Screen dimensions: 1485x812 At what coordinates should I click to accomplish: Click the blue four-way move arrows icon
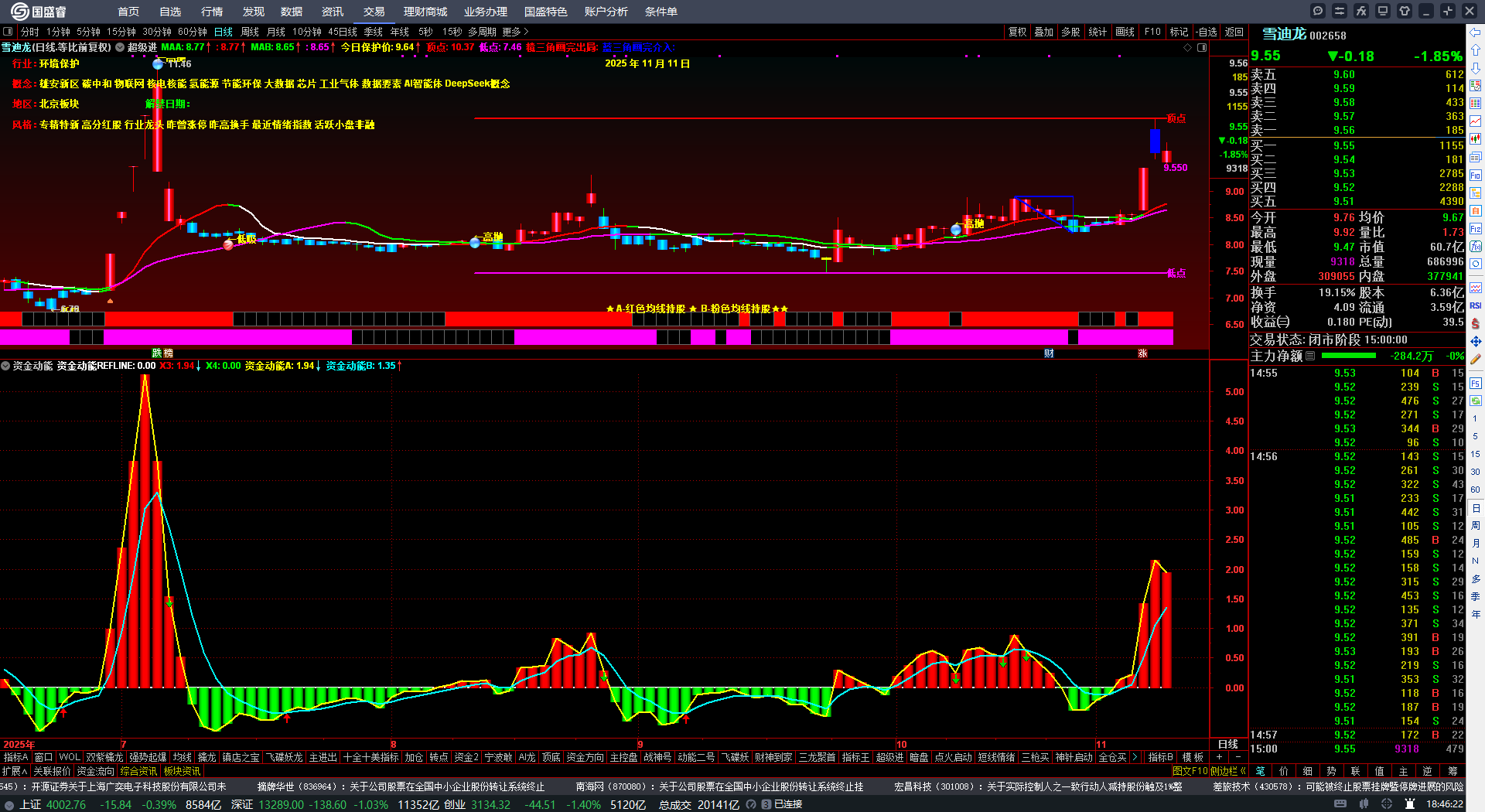coord(1476,341)
